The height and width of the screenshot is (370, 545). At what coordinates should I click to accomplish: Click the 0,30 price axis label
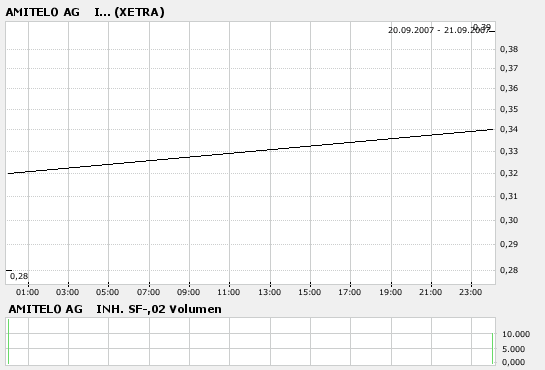pyautogui.click(x=509, y=220)
